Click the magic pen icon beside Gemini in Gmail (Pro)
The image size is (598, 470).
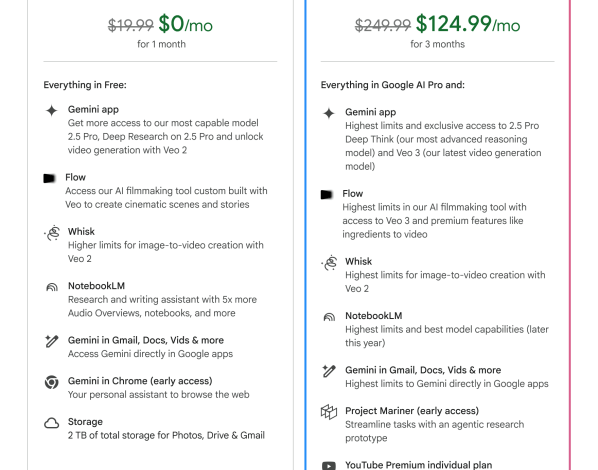(51, 341)
